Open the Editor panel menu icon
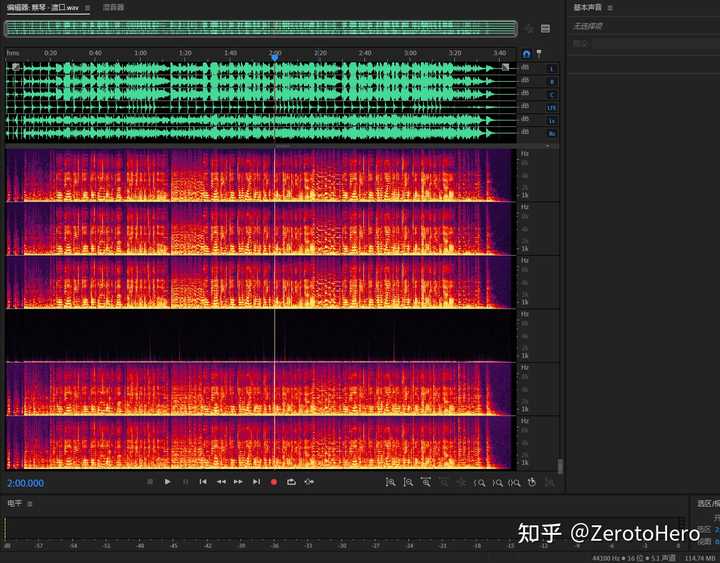 (87, 8)
